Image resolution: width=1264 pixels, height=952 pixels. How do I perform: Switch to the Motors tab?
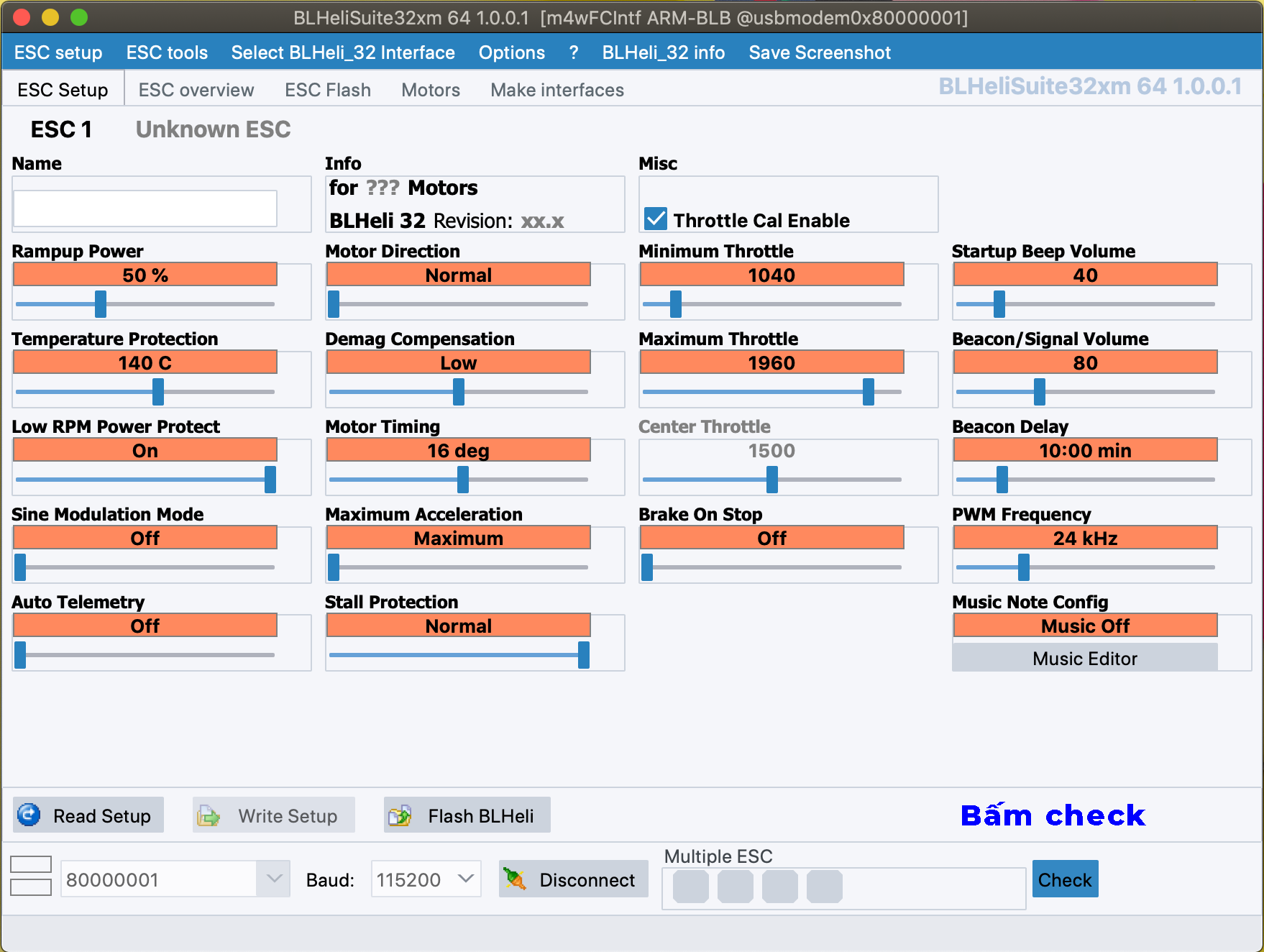(x=431, y=90)
